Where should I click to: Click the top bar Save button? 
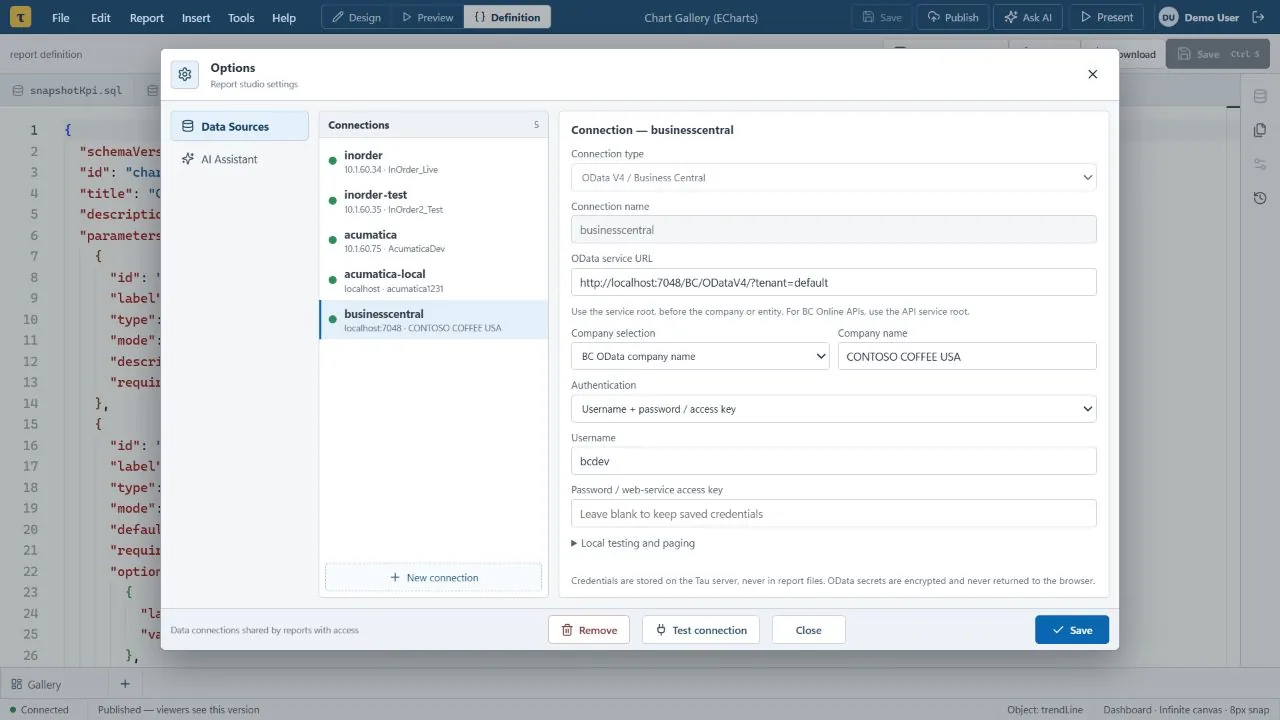[881, 17]
